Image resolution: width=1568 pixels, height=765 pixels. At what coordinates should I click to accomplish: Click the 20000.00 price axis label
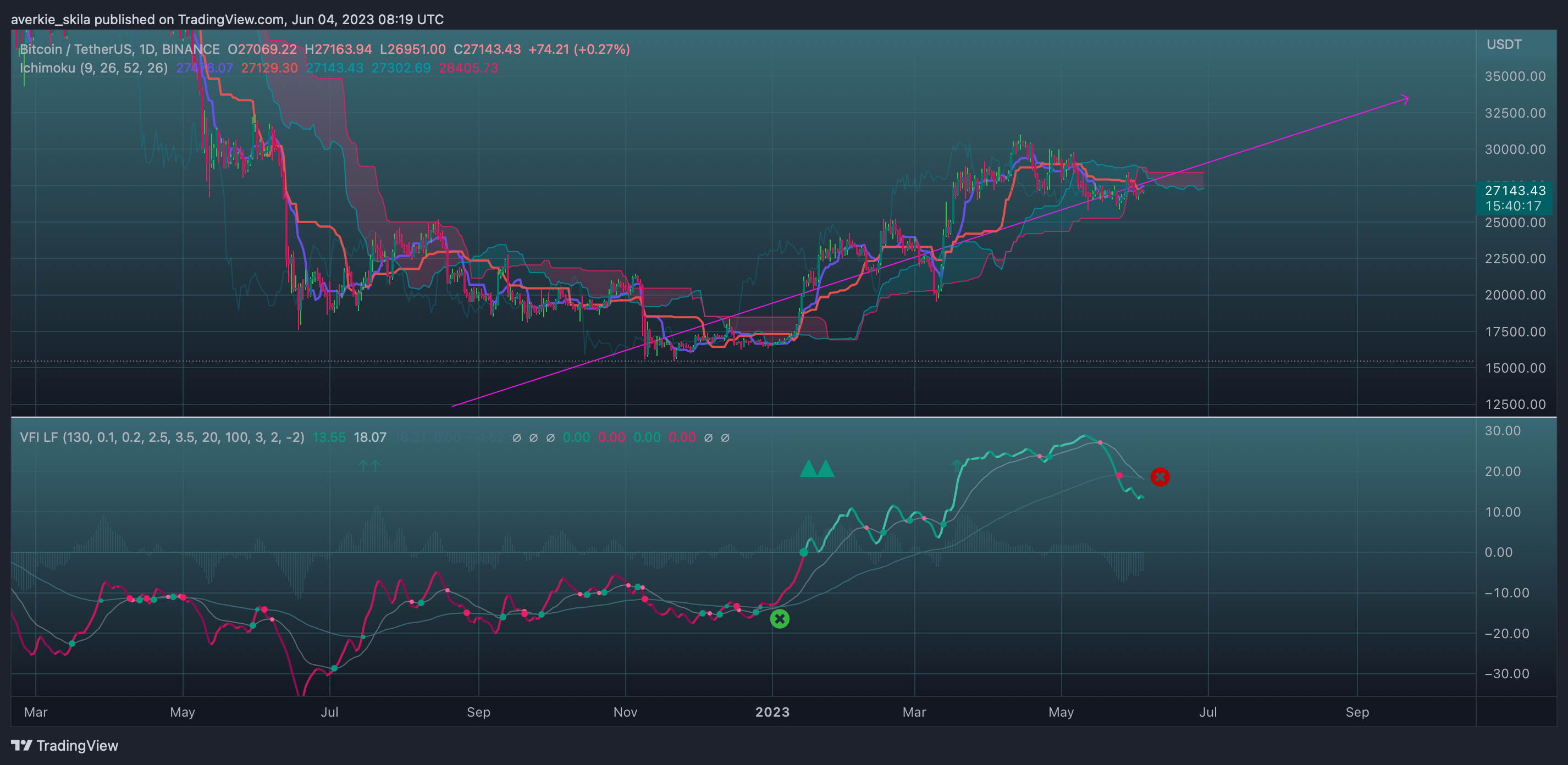pos(1515,295)
